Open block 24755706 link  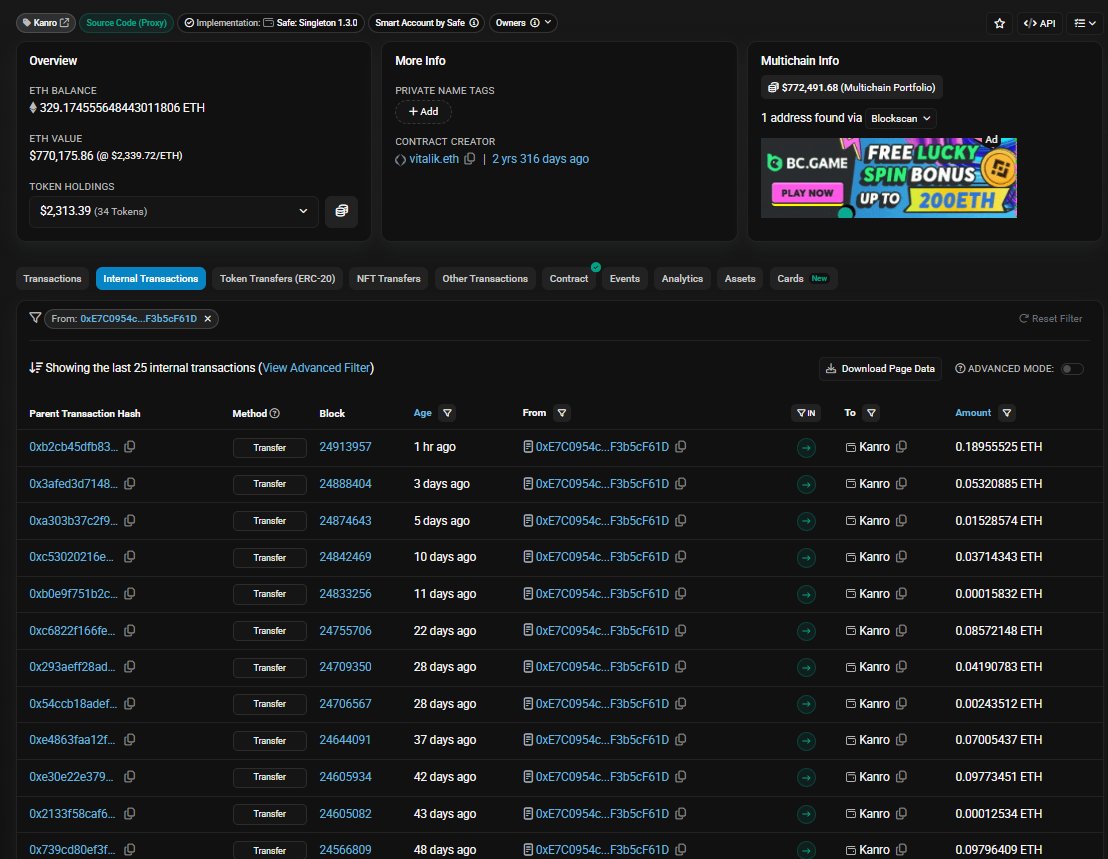tap(345, 631)
